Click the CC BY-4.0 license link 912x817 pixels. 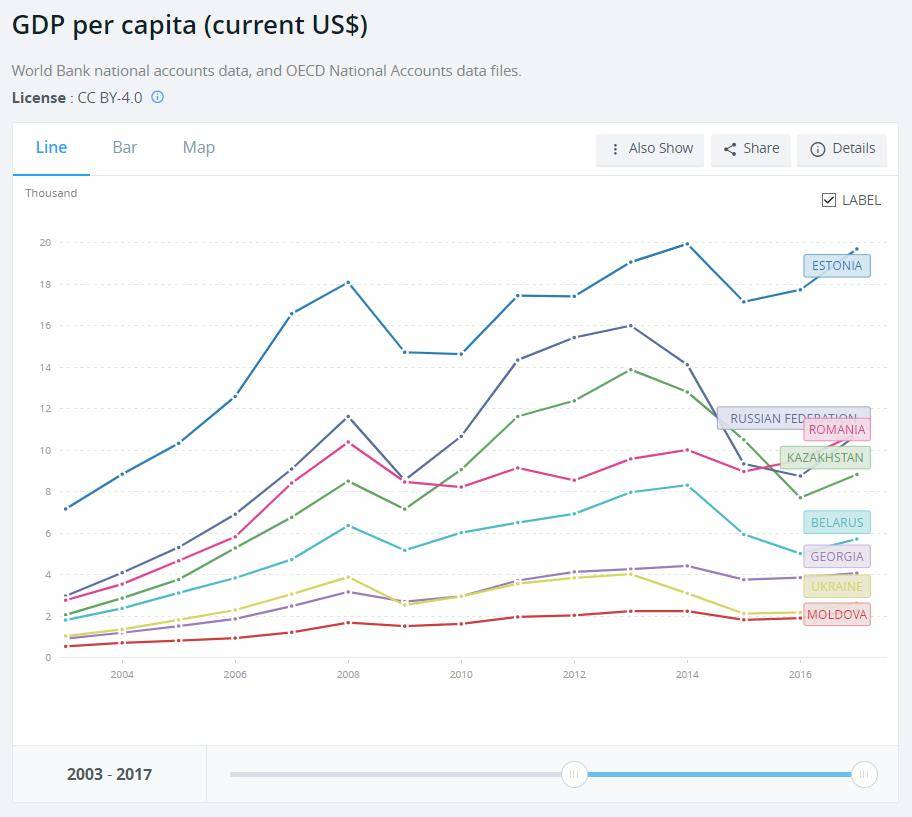[109, 97]
